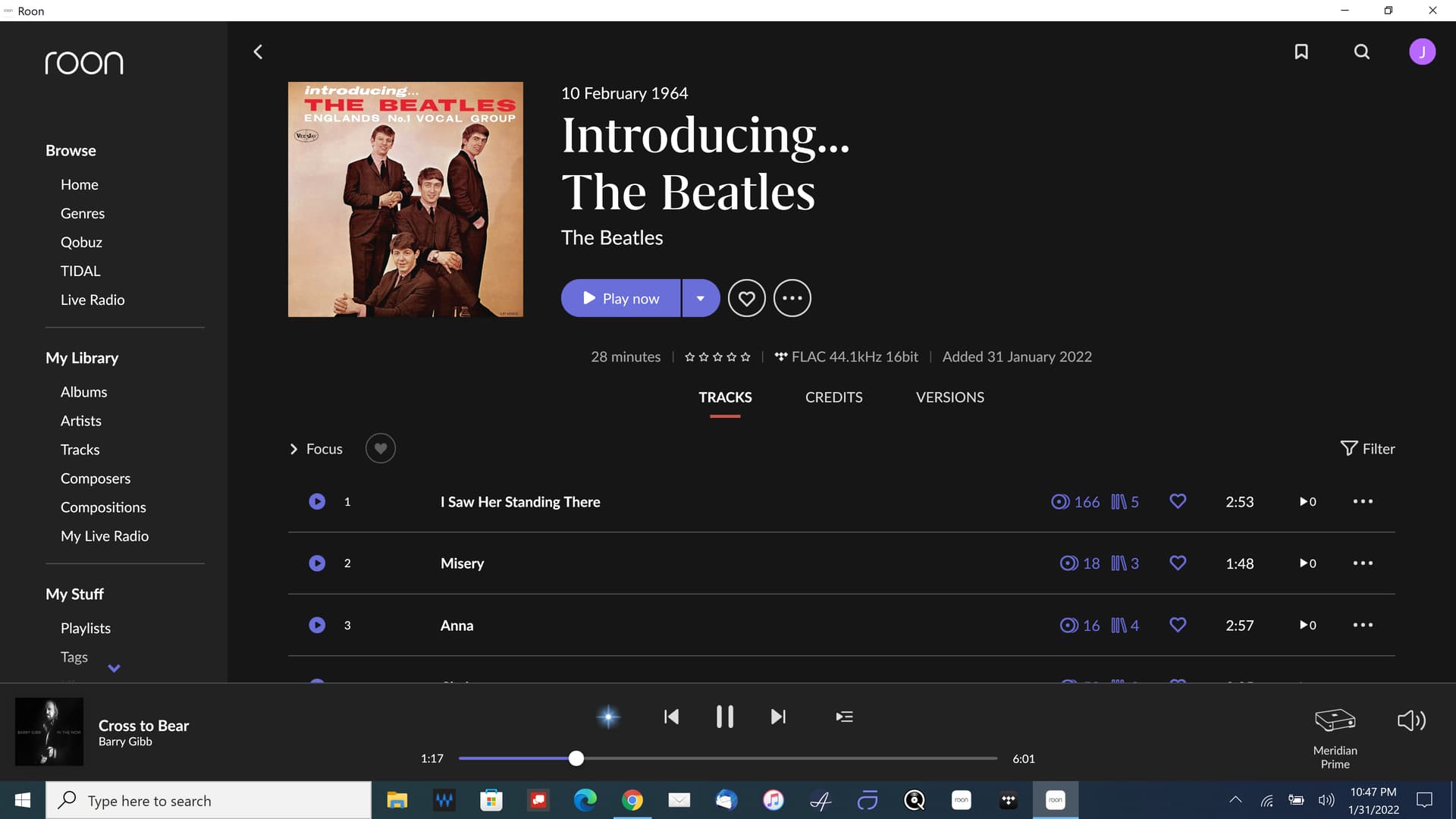Click the playback seek bar handle

(x=576, y=758)
